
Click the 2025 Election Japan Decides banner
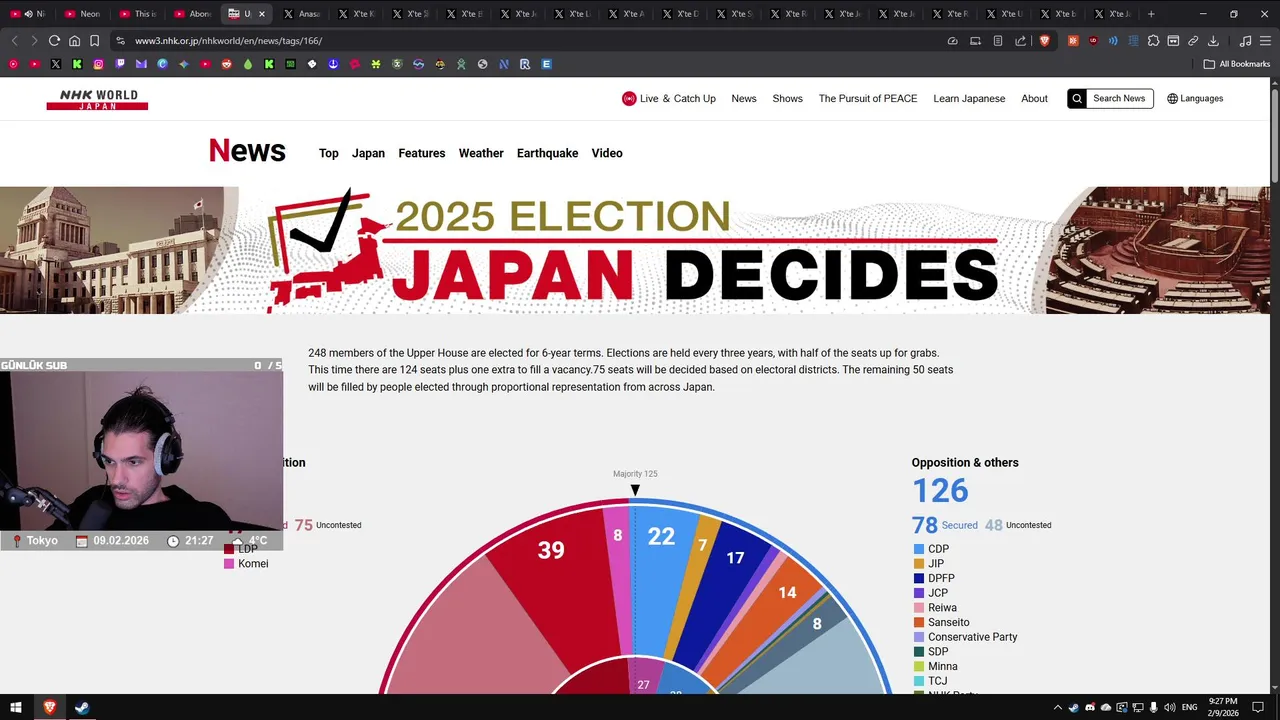[635, 250]
